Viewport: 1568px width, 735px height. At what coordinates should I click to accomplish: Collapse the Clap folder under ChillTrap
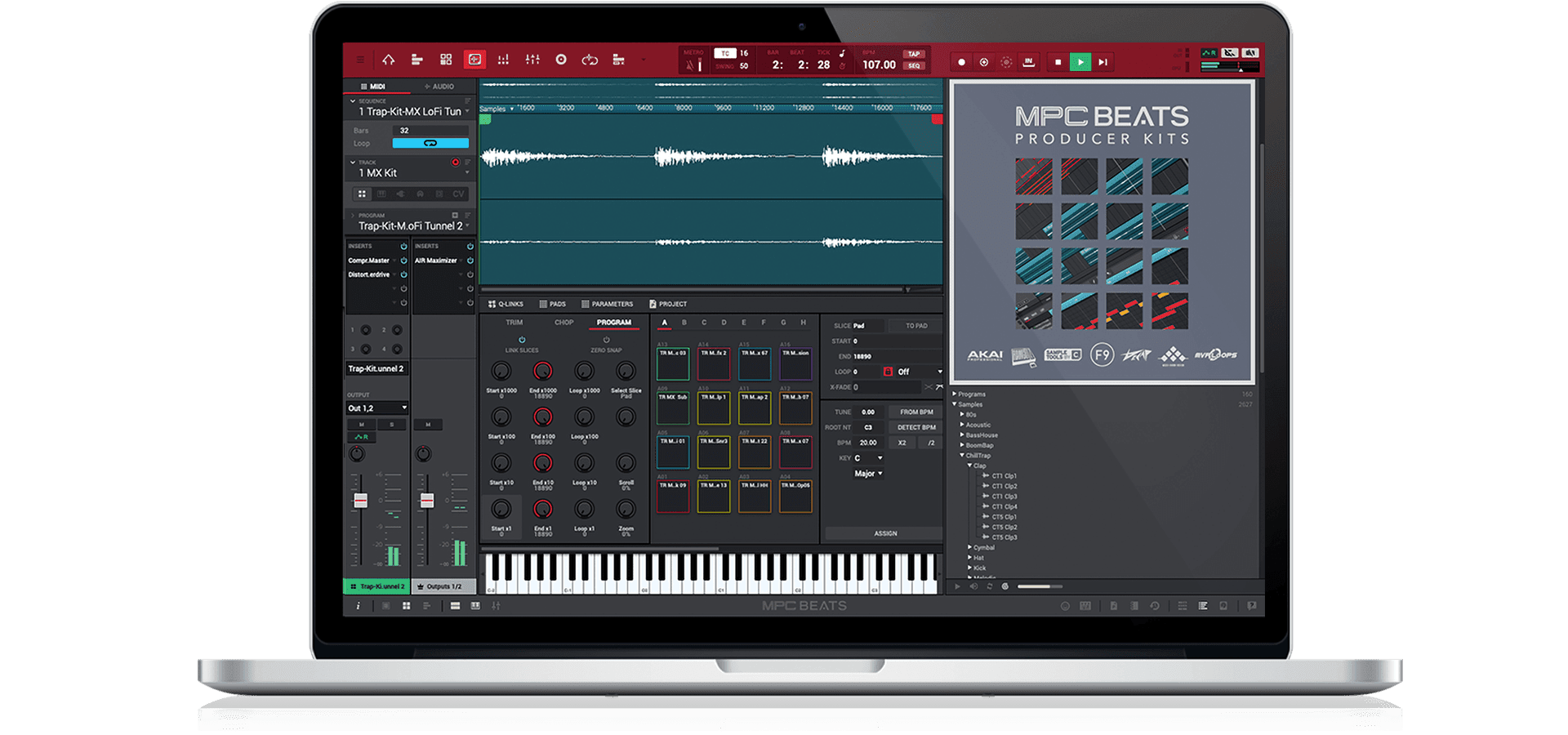(970, 465)
